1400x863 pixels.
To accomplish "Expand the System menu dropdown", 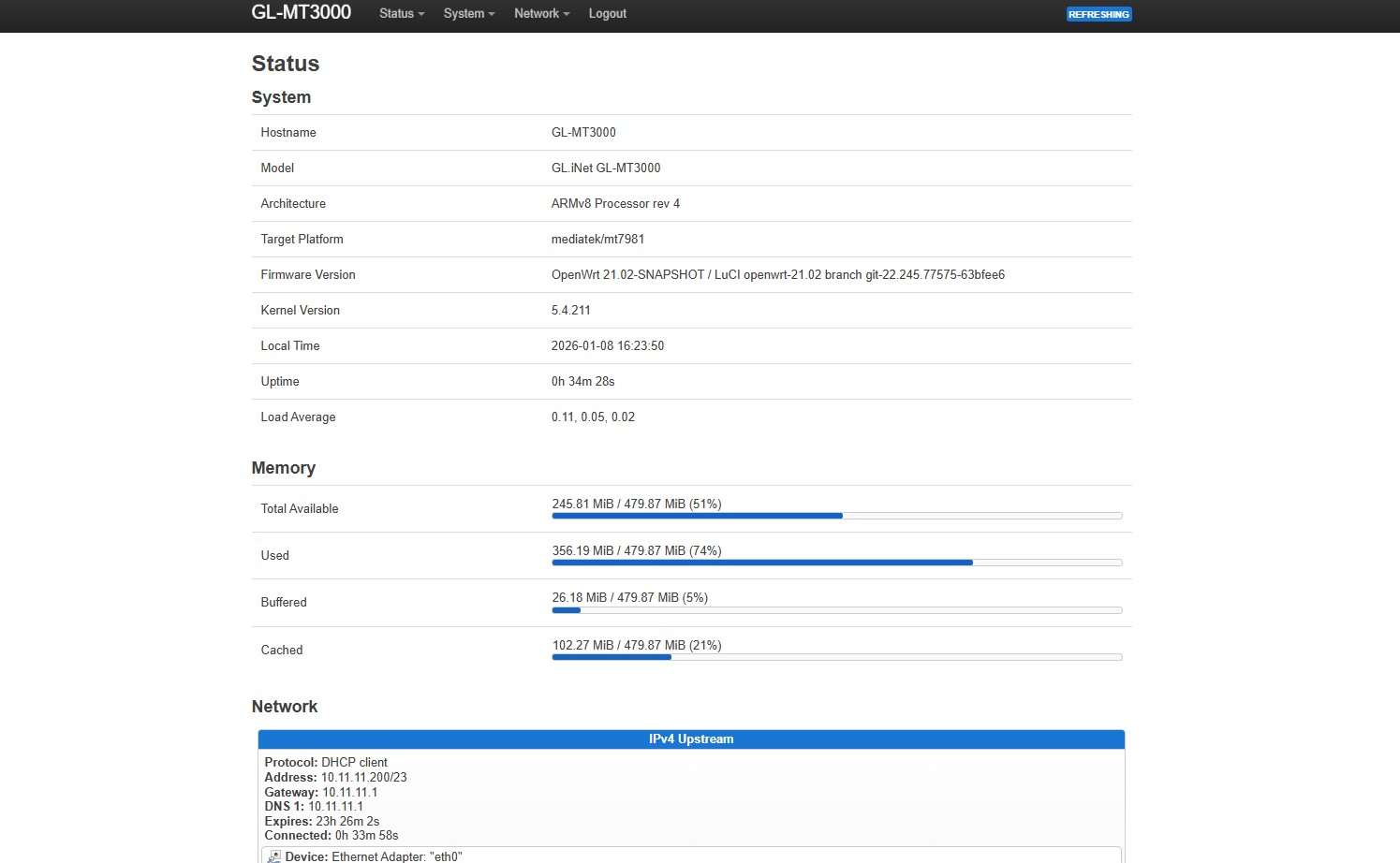I will click(468, 13).
